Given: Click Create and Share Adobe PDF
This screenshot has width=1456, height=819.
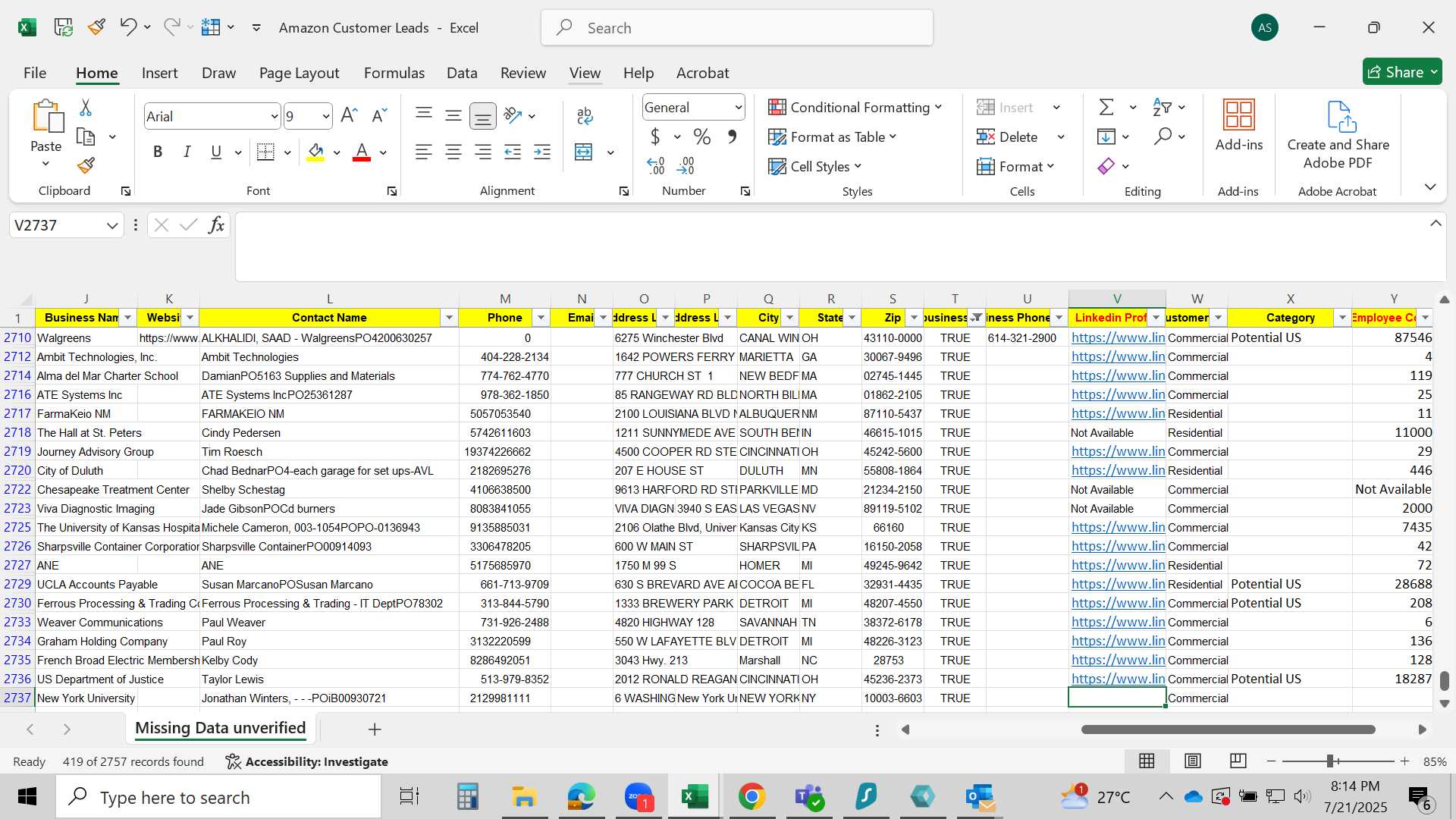Looking at the screenshot, I should tap(1338, 135).
